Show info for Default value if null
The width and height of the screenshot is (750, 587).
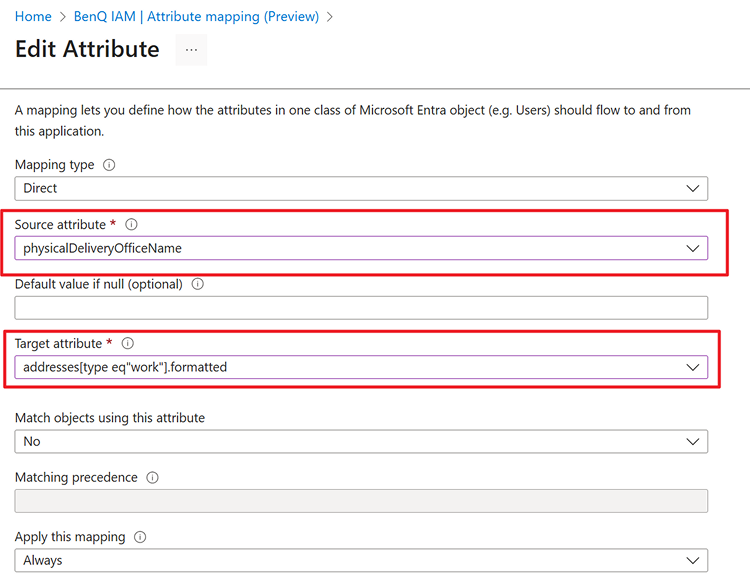tap(197, 284)
